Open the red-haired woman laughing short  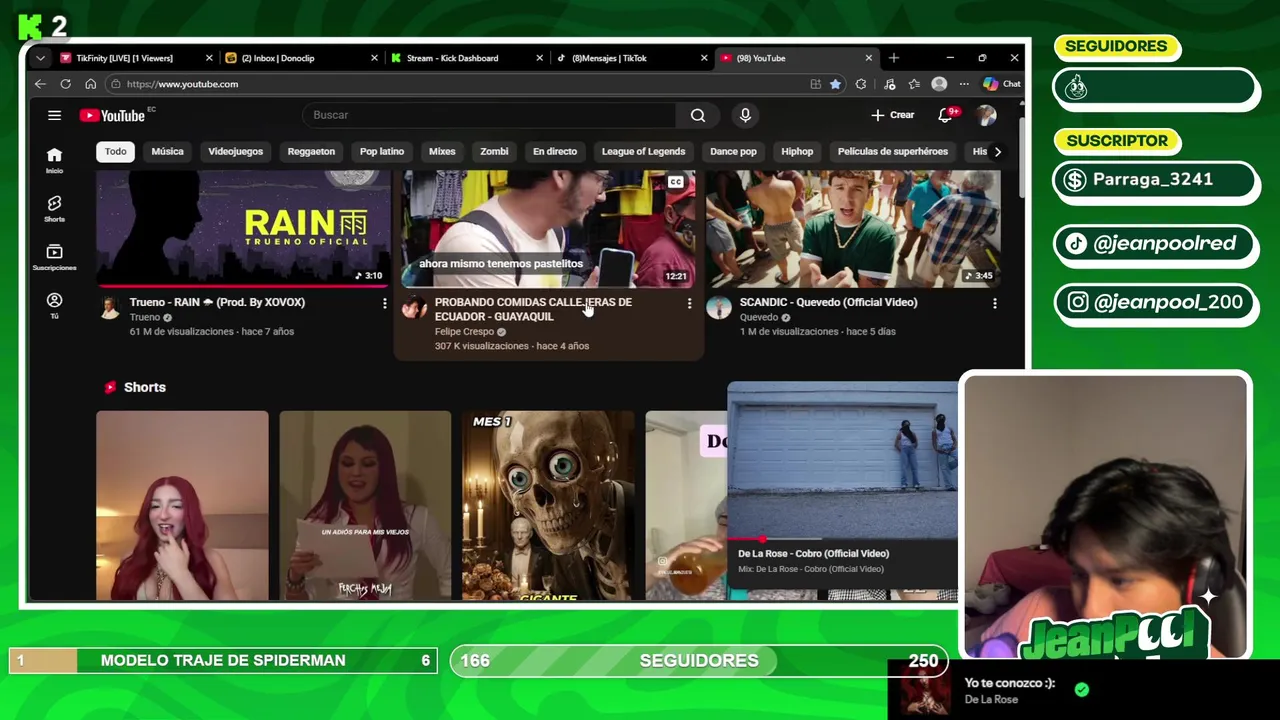pos(182,506)
